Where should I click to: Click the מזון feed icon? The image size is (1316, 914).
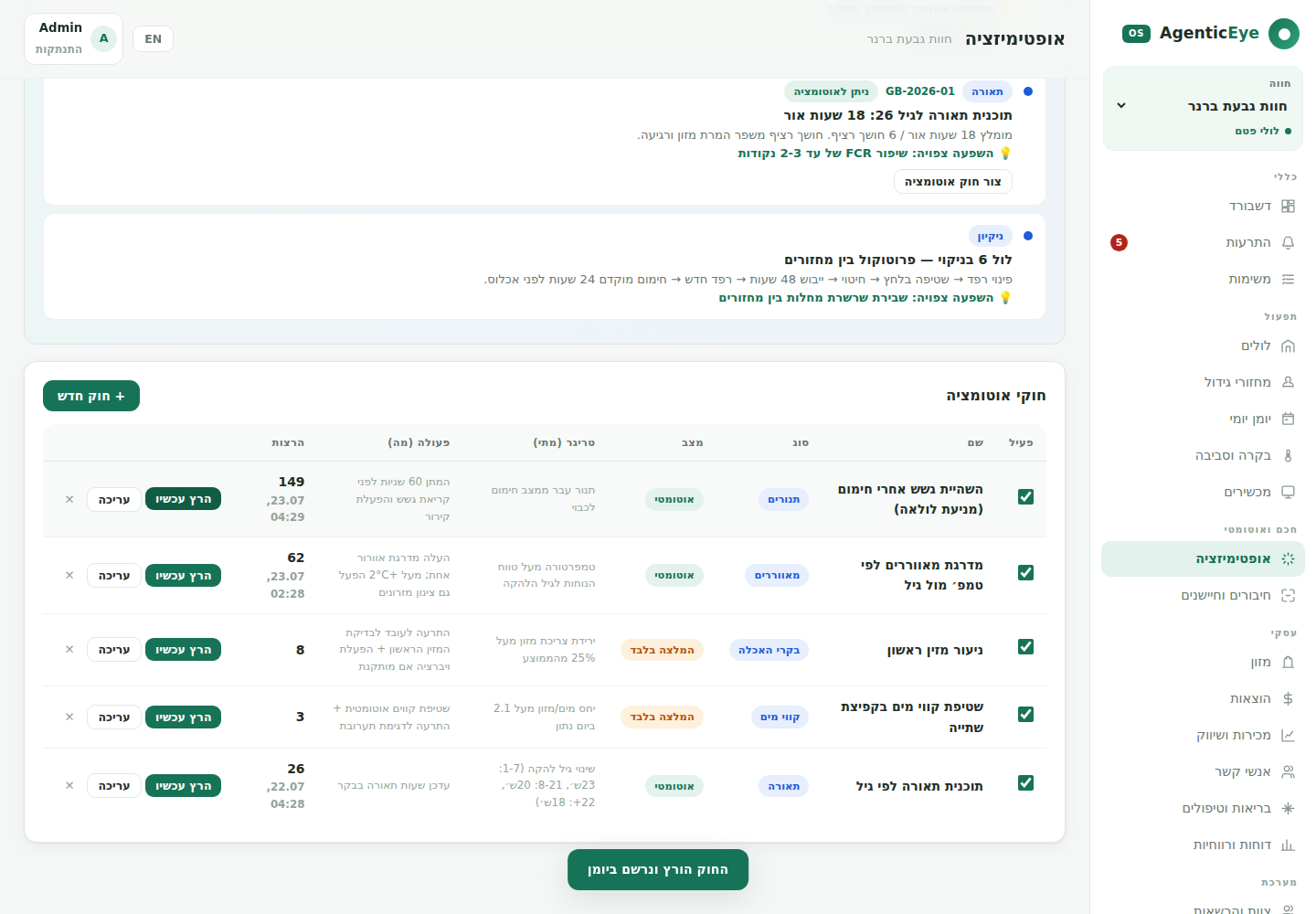1288,663
